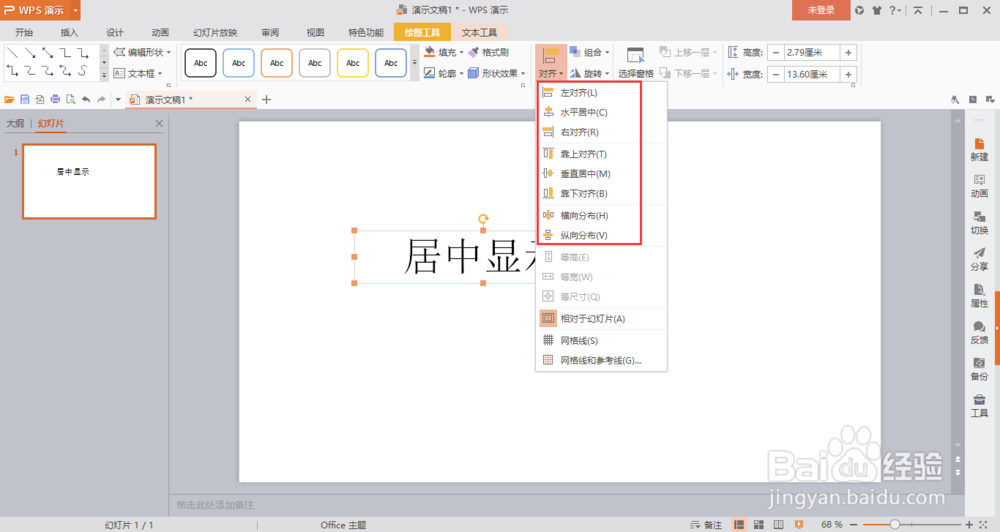Screen dimensions: 1000x532
Task: Click the save icon in quick toolbar
Action: point(24,100)
